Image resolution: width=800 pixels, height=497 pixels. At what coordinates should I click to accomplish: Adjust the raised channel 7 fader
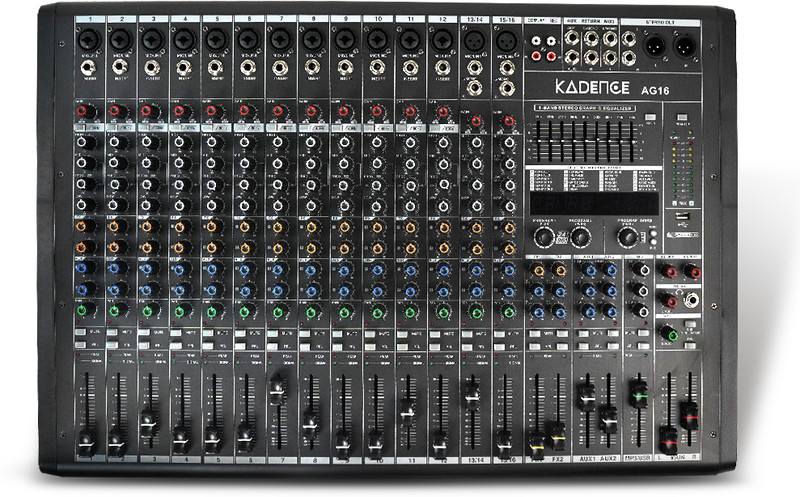(x=277, y=390)
